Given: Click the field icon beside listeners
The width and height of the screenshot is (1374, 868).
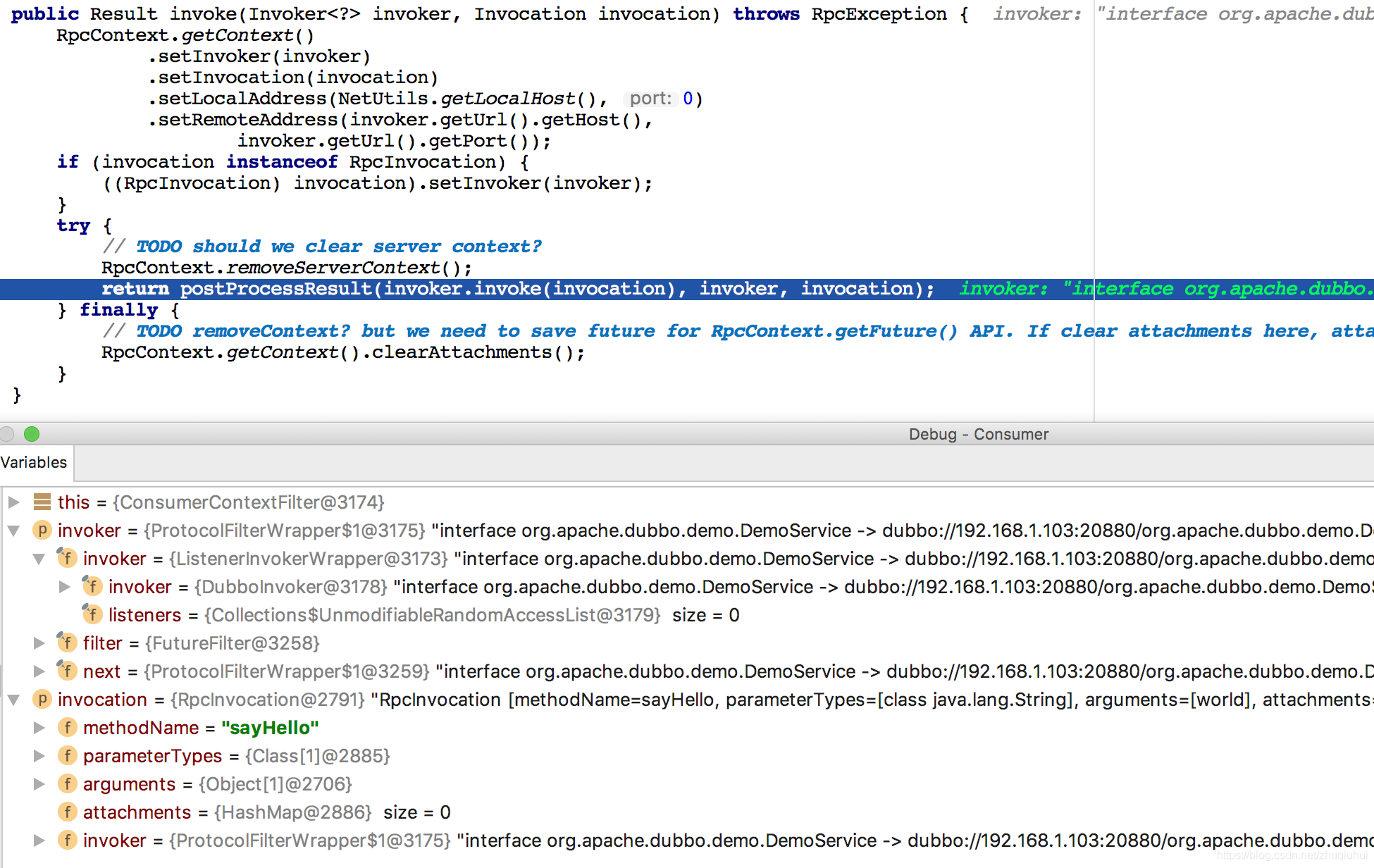Looking at the screenshot, I should [x=92, y=614].
